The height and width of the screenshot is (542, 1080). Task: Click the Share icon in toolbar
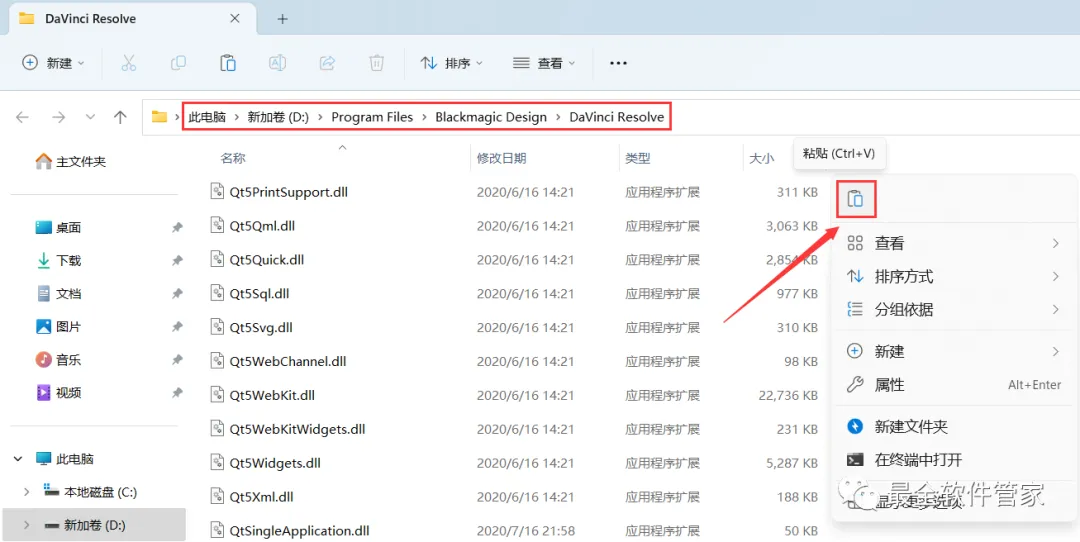pyautogui.click(x=327, y=63)
